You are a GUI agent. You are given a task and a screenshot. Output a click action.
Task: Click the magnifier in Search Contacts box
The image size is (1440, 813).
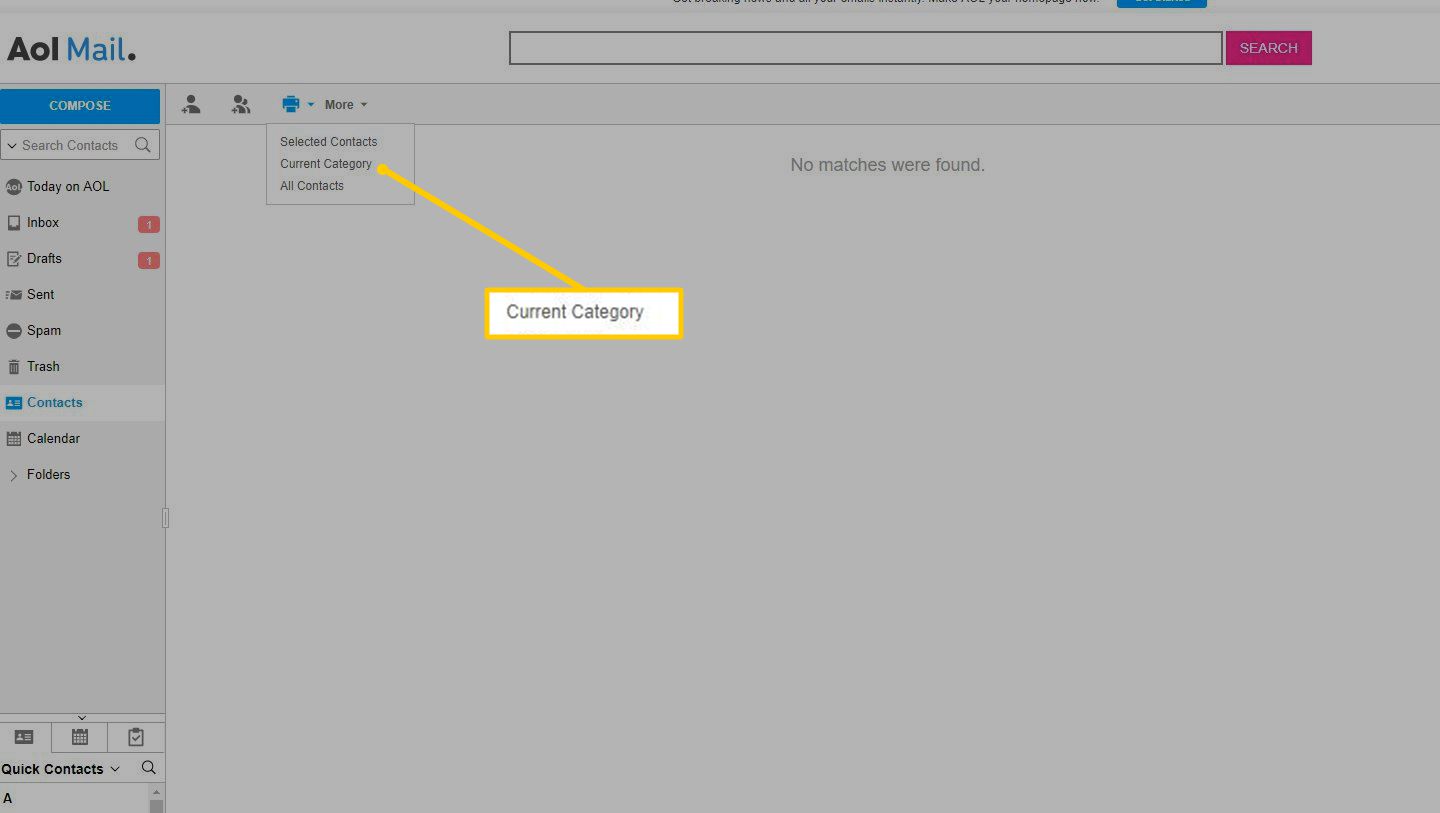(x=143, y=145)
